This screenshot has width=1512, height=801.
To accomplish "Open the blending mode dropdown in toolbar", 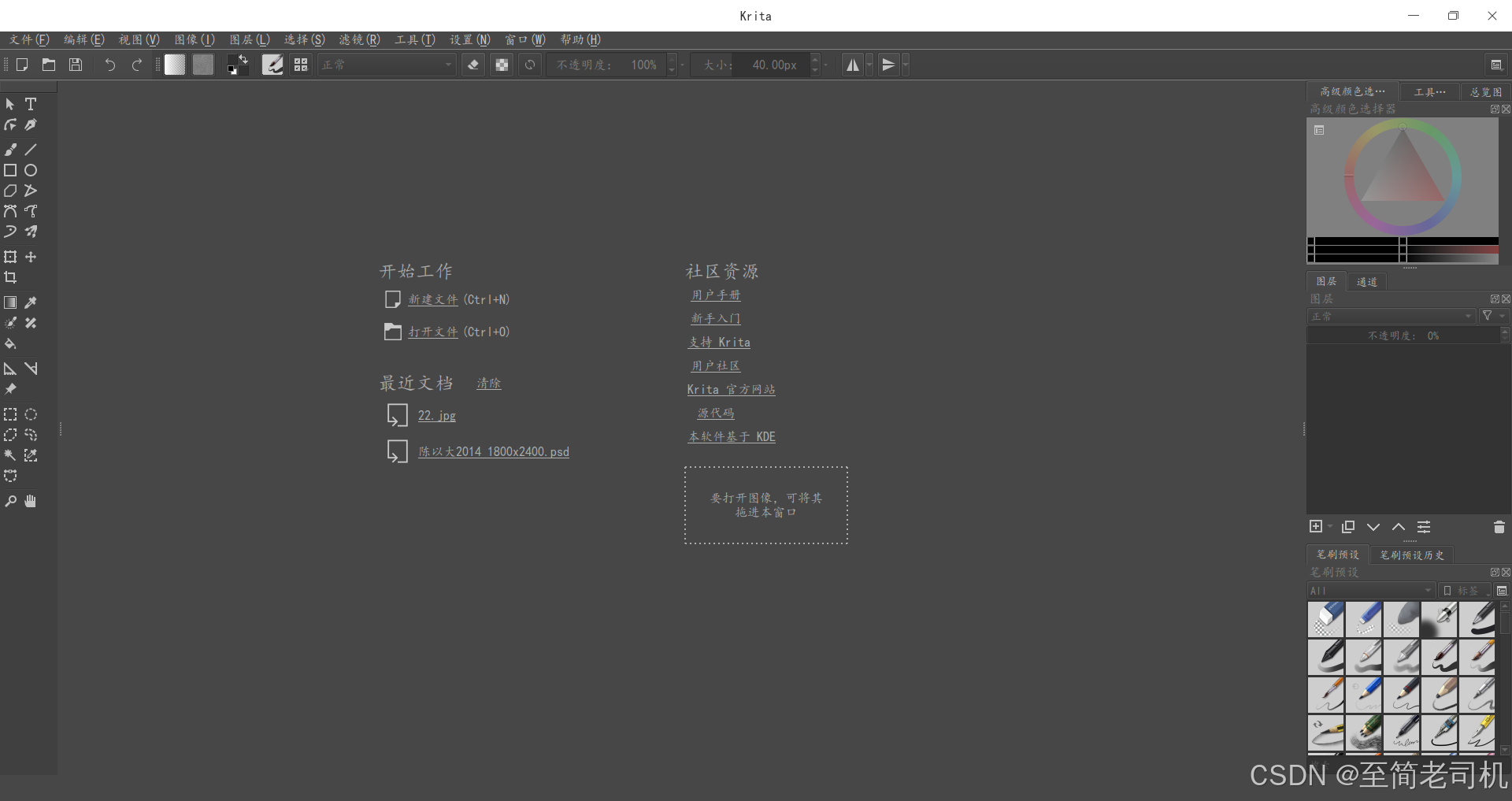I will point(387,65).
